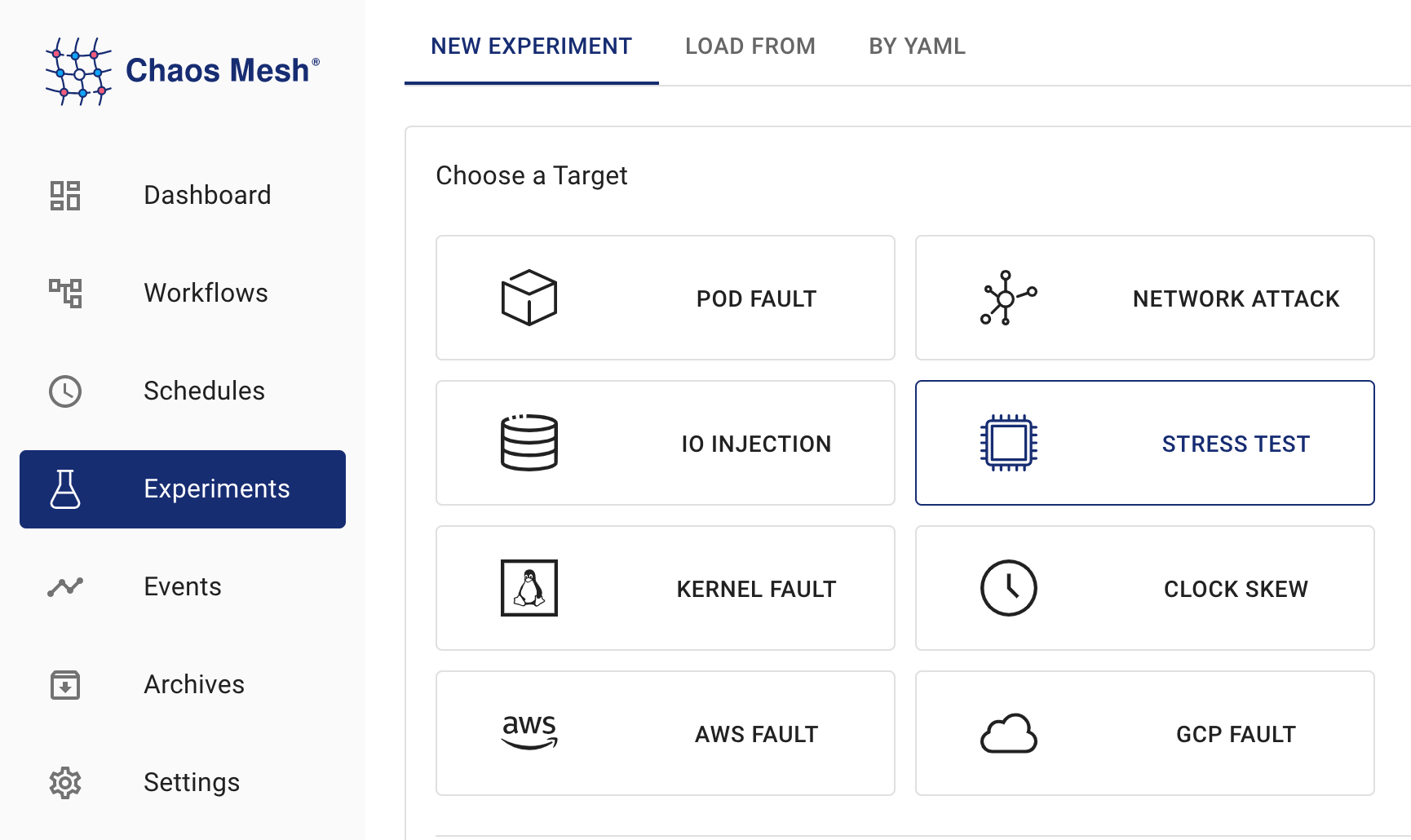
Task: Pick the IO Injection target
Action: pyautogui.click(x=665, y=443)
